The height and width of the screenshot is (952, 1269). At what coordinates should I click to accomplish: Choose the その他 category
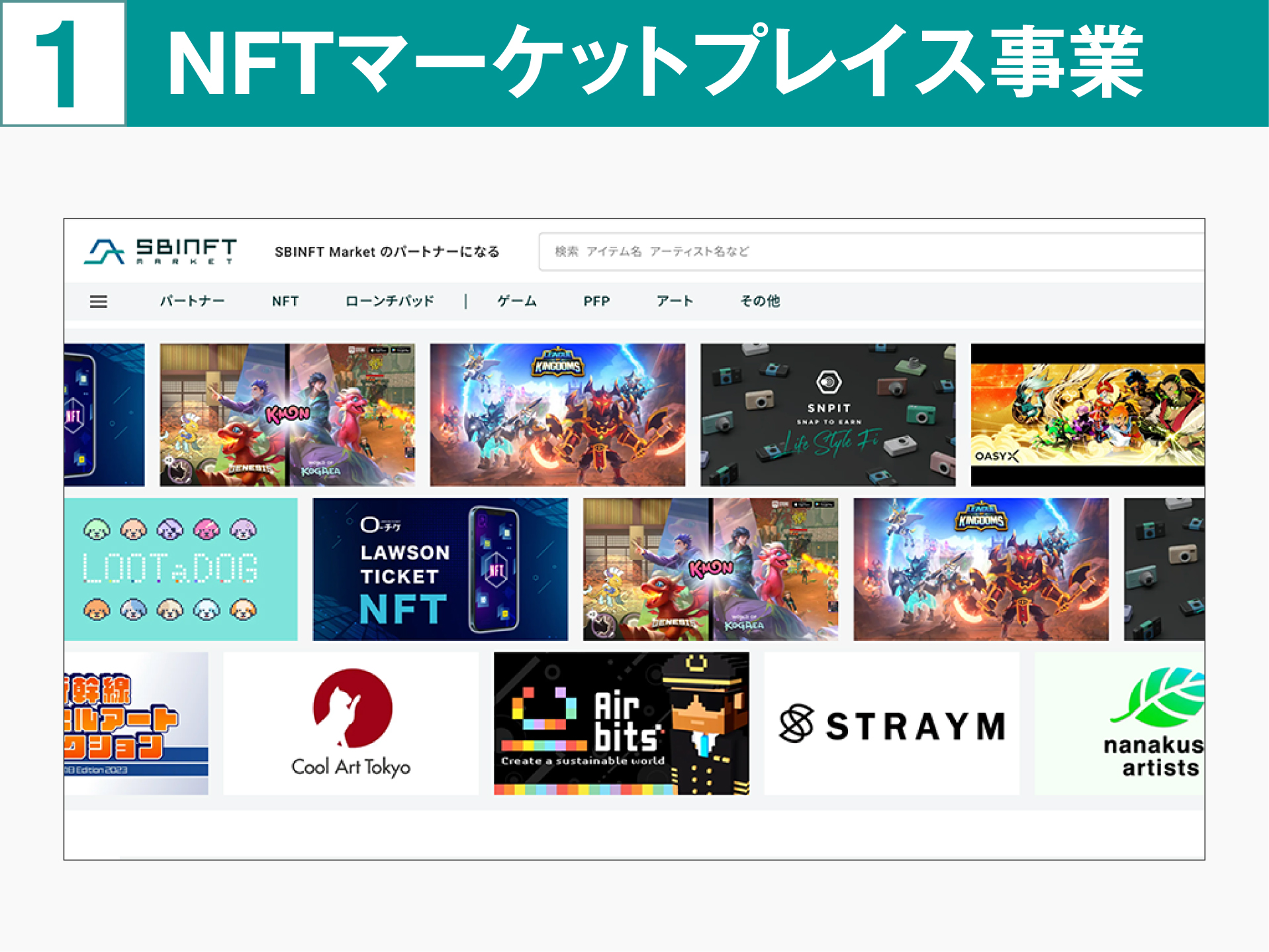point(760,301)
